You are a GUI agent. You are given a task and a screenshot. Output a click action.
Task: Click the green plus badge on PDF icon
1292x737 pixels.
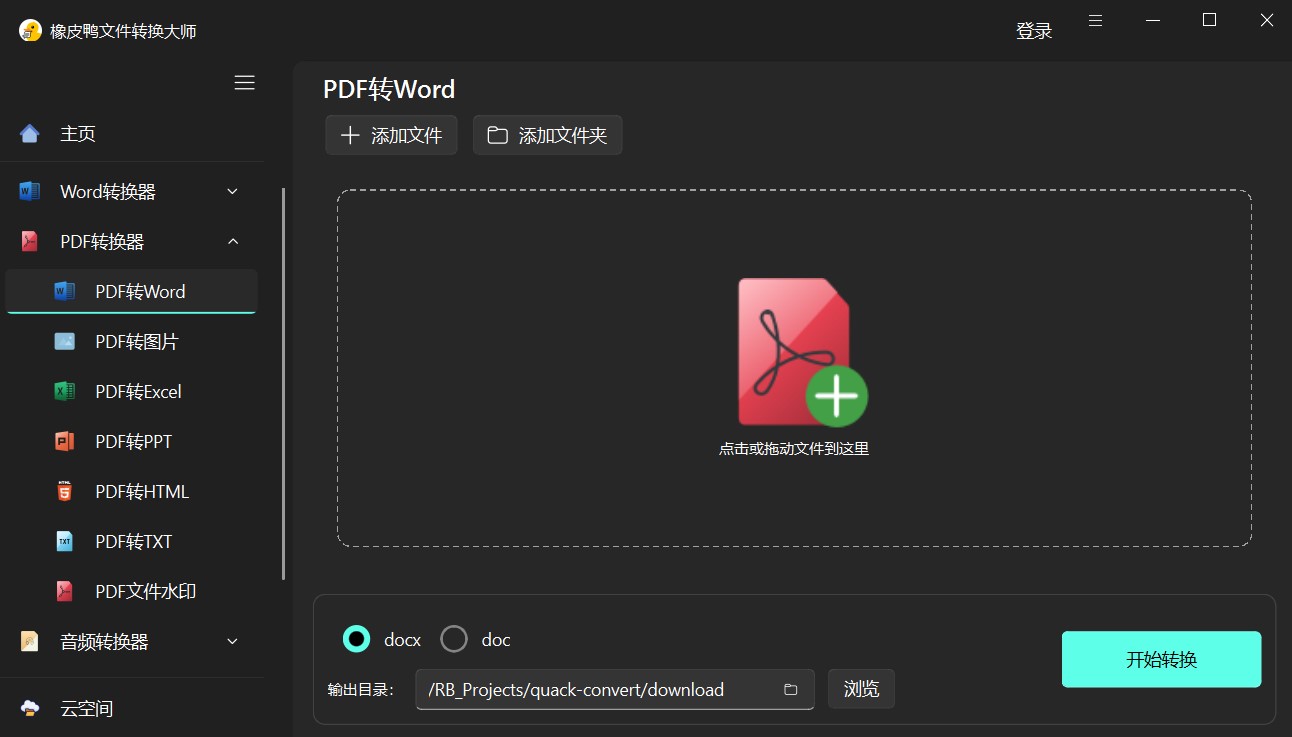[x=837, y=396]
